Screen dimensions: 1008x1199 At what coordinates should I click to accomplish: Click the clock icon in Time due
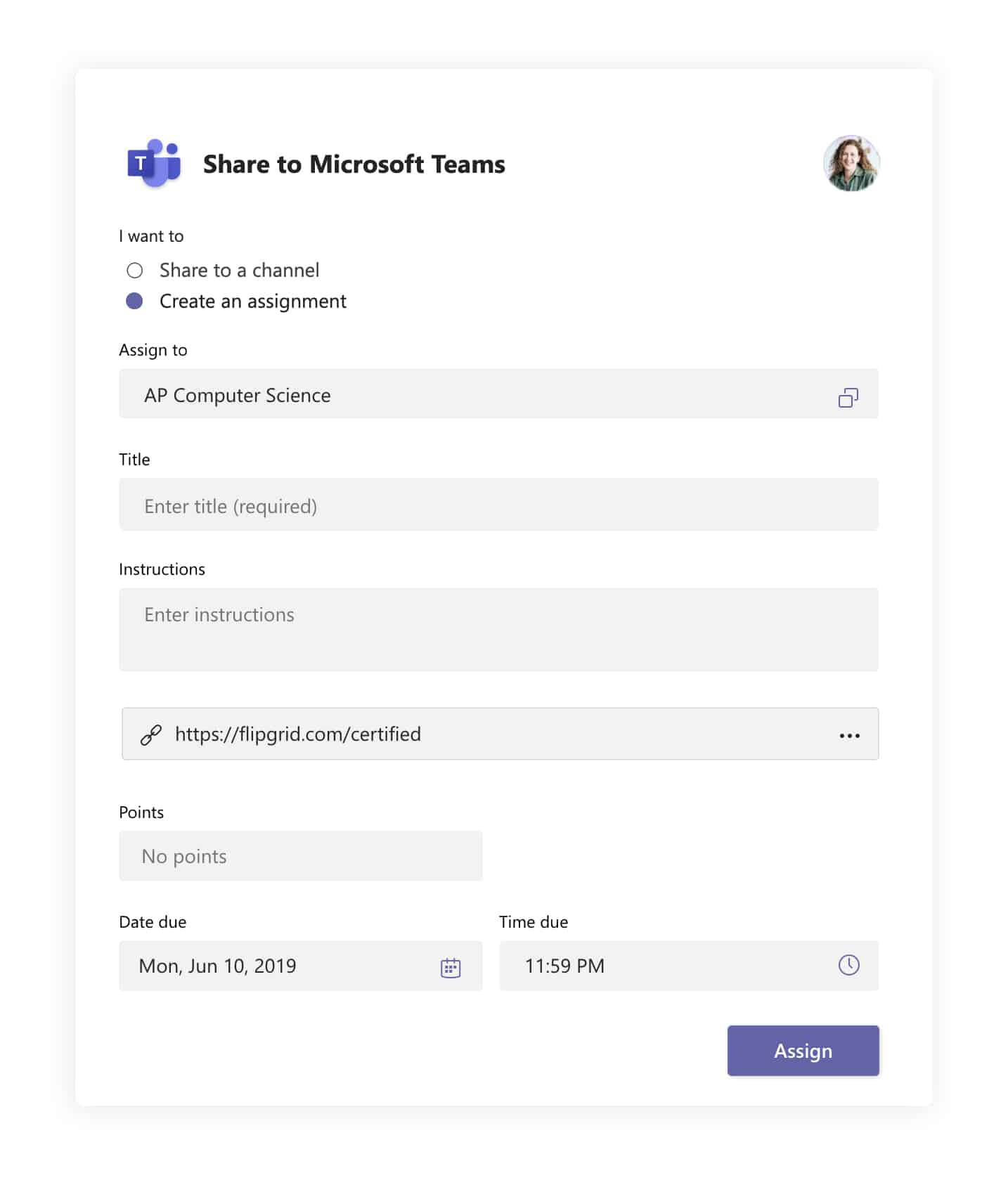848,965
